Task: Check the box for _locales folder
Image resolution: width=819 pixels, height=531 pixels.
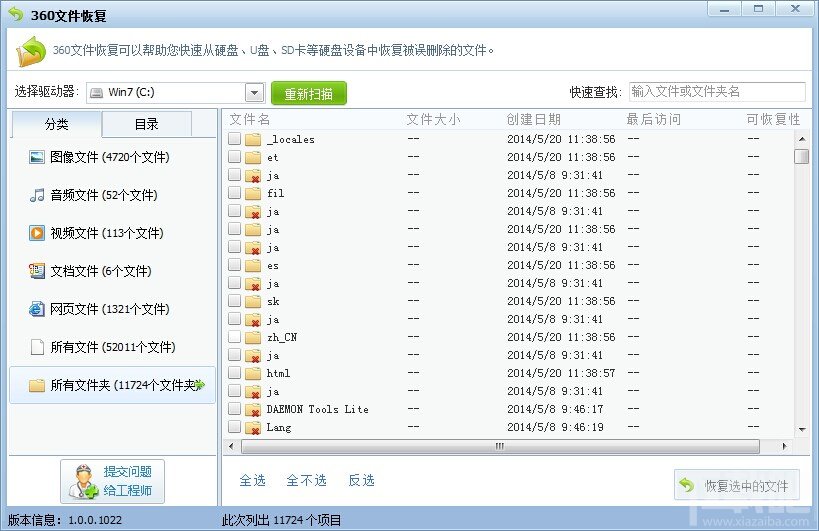Action: point(235,138)
